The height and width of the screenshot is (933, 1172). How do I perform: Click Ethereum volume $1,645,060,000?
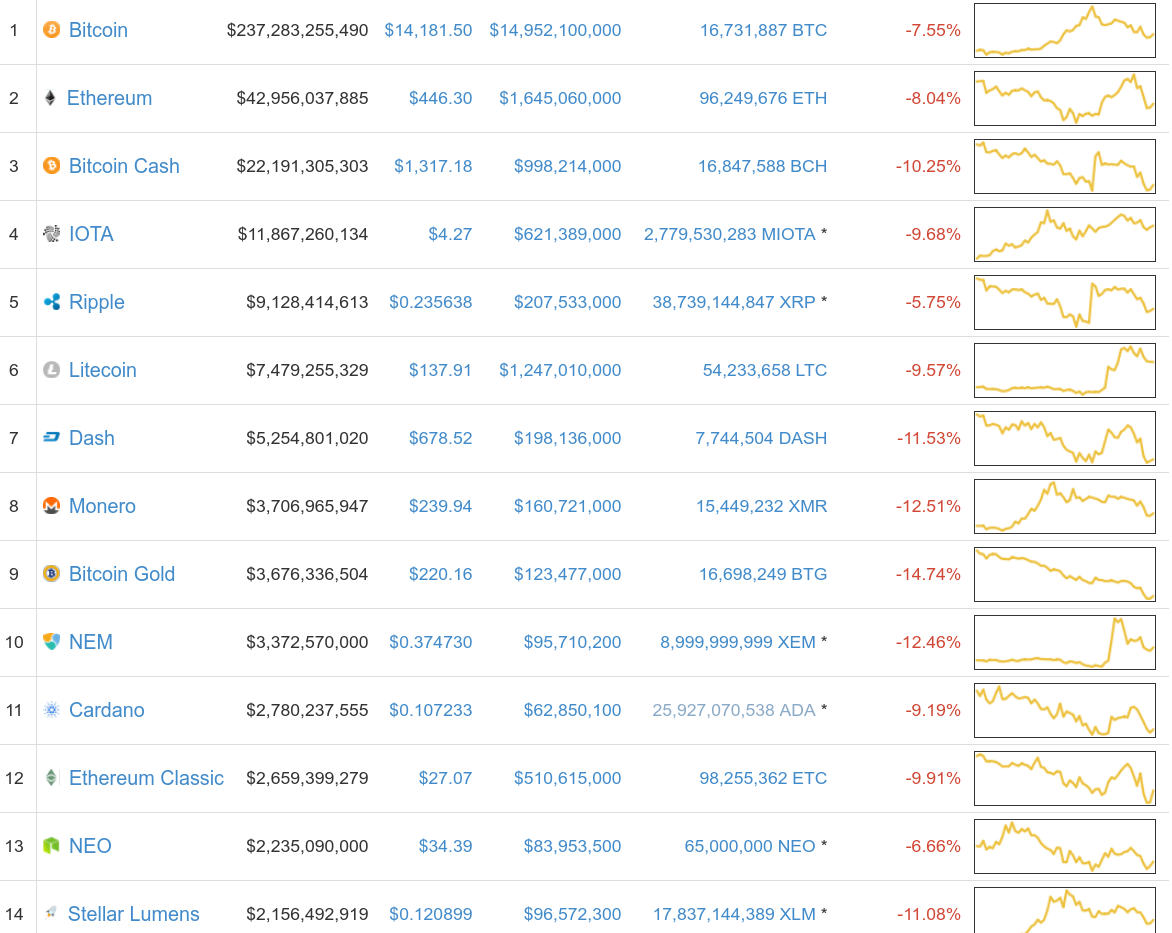click(561, 99)
